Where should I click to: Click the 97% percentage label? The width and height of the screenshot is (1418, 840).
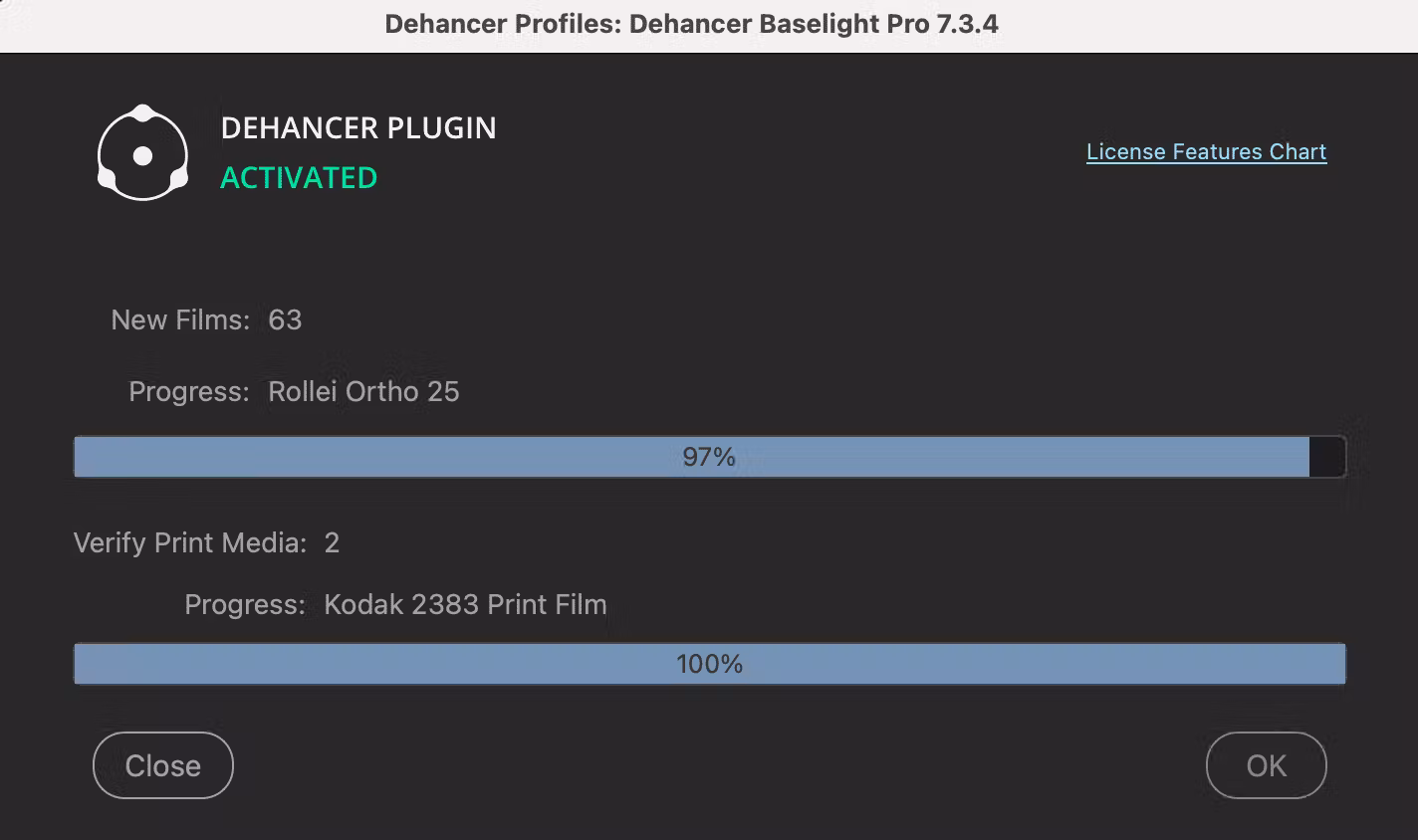709,457
